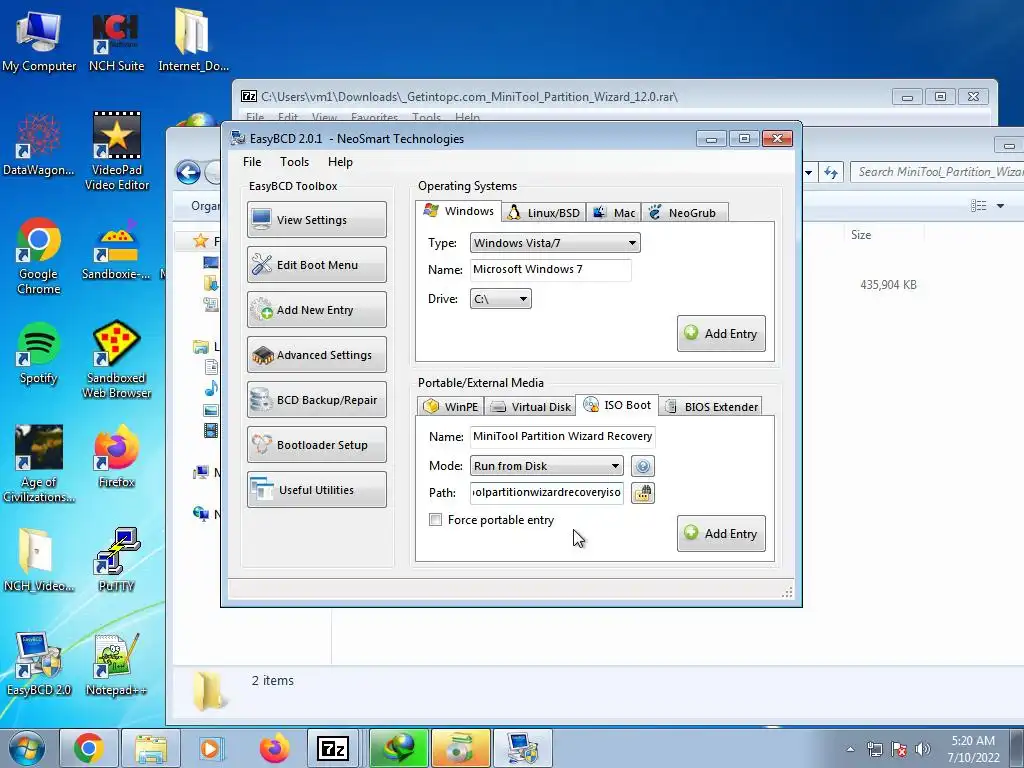1024x768 pixels.
Task: Switch to the Mac operating system tab
Action: [x=613, y=213]
